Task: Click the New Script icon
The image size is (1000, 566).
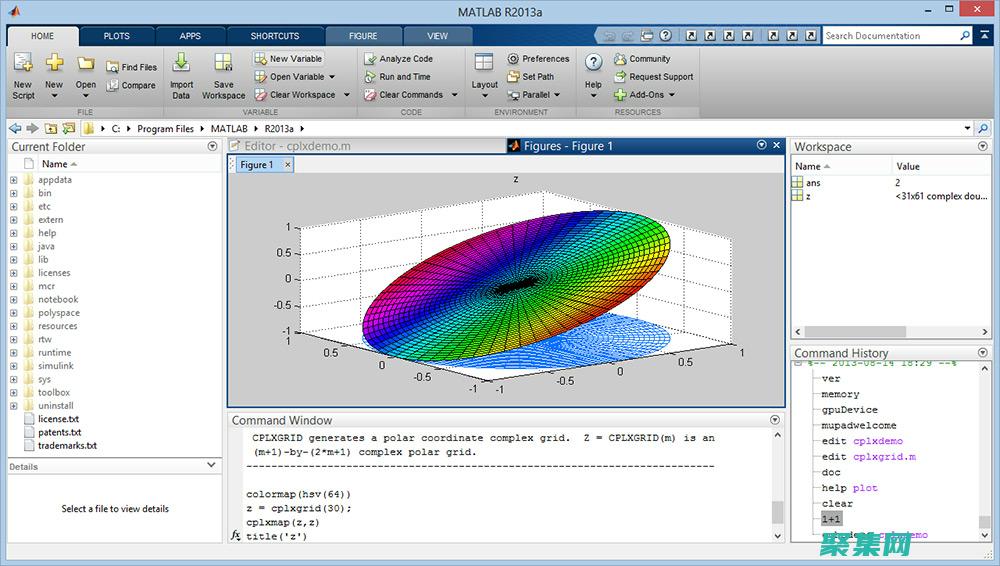Action: (22, 64)
